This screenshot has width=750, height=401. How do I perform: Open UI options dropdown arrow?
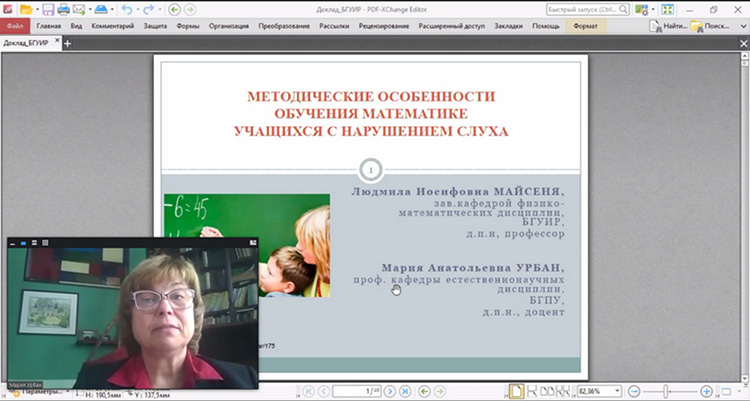point(653,9)
